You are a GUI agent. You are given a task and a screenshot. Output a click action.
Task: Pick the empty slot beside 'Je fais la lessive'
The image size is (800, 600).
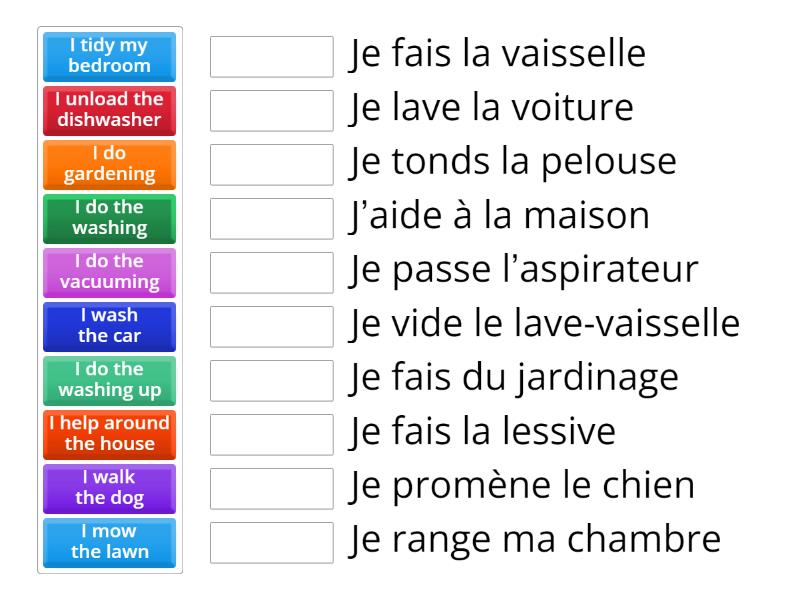pyautogui.click(x=272, y=435)
